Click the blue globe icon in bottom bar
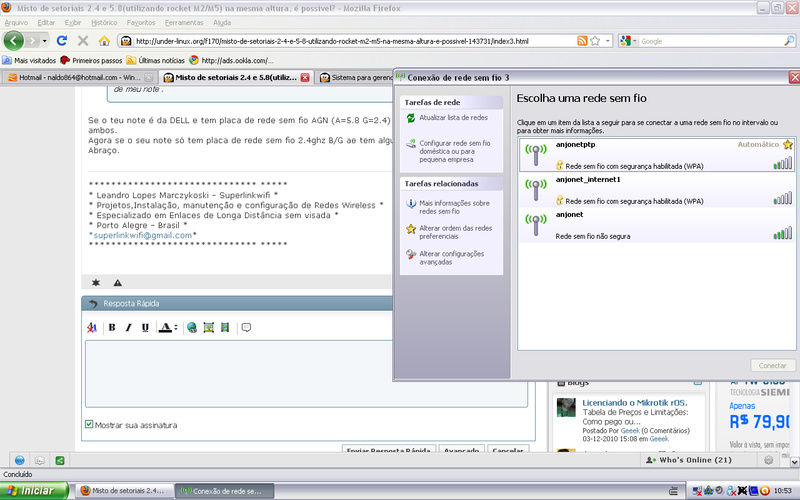Image resolution: width=800 pixels, height=500 pixels. coord(19,460)
